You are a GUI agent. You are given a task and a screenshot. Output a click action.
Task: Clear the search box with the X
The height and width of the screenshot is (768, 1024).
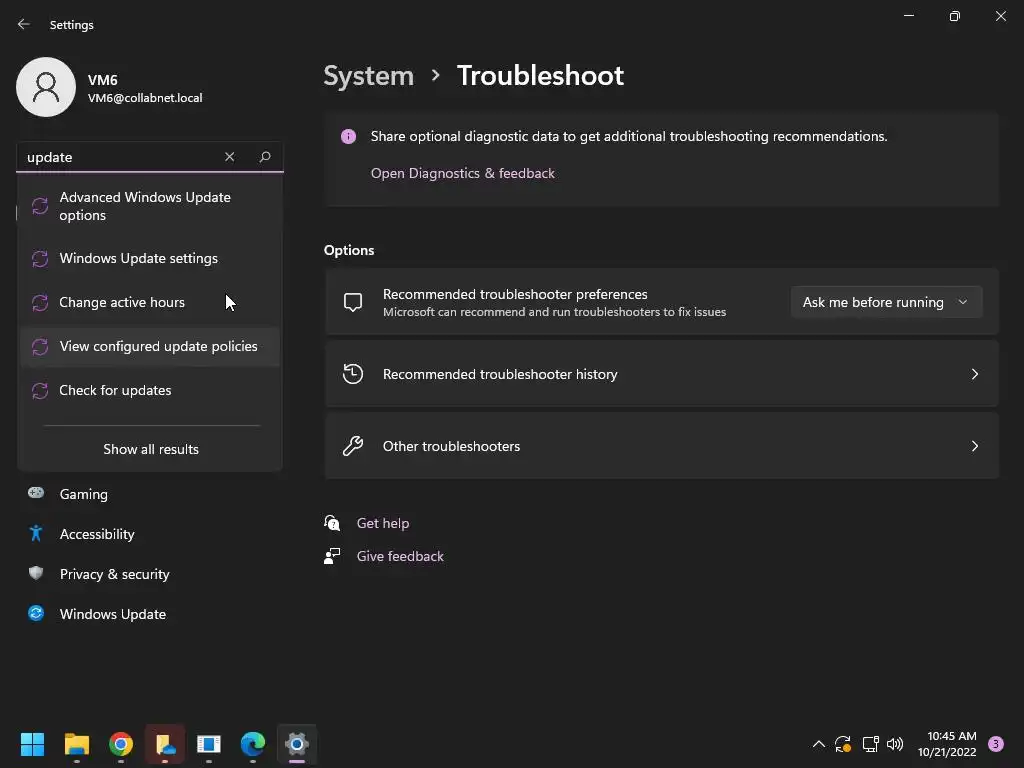tap(229, 157)
